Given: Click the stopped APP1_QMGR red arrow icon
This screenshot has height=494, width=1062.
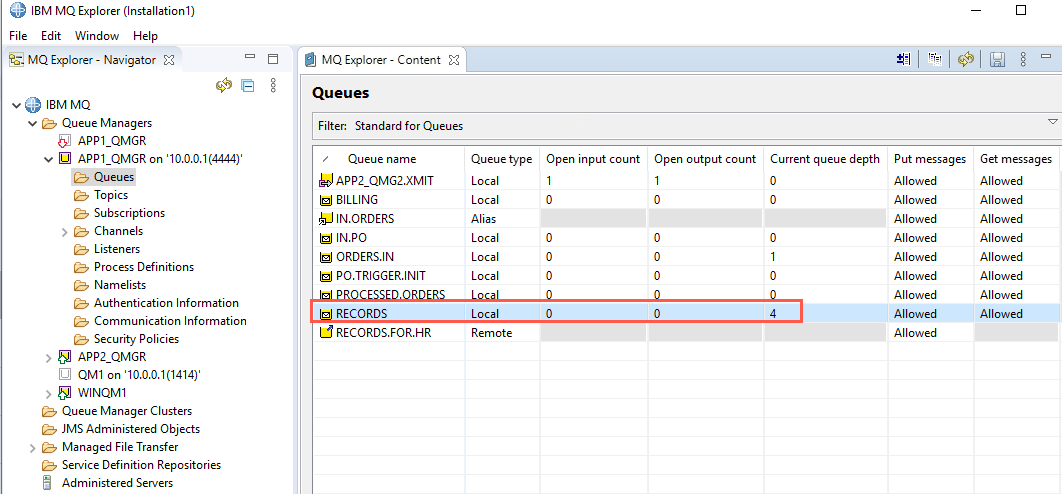Looking at the screenshot, I should [x=64, y=141].
